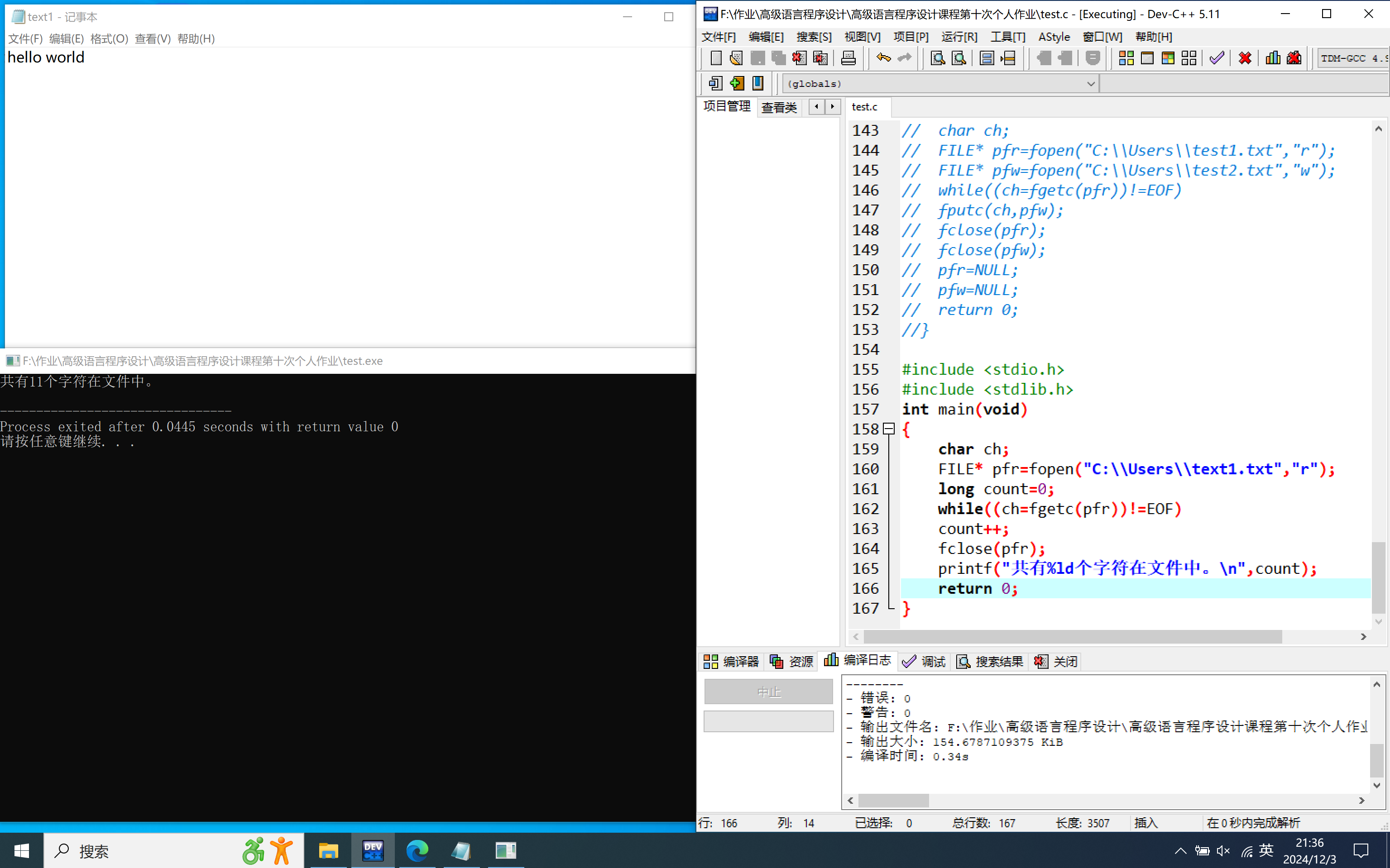Toggle the 英 input language indicator
1390x868 pixels.
pyautogui.click(x=1266, y=850)
